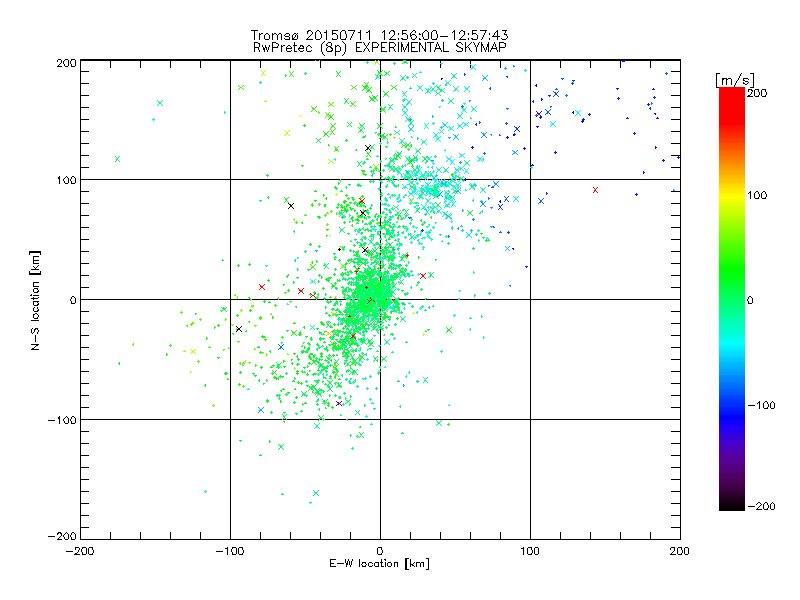This screenshot has height=600, width=800.
Task: Click the title 'Tromsø 20150711 12:56:00-12:57:43'
Action: (379, 35)
